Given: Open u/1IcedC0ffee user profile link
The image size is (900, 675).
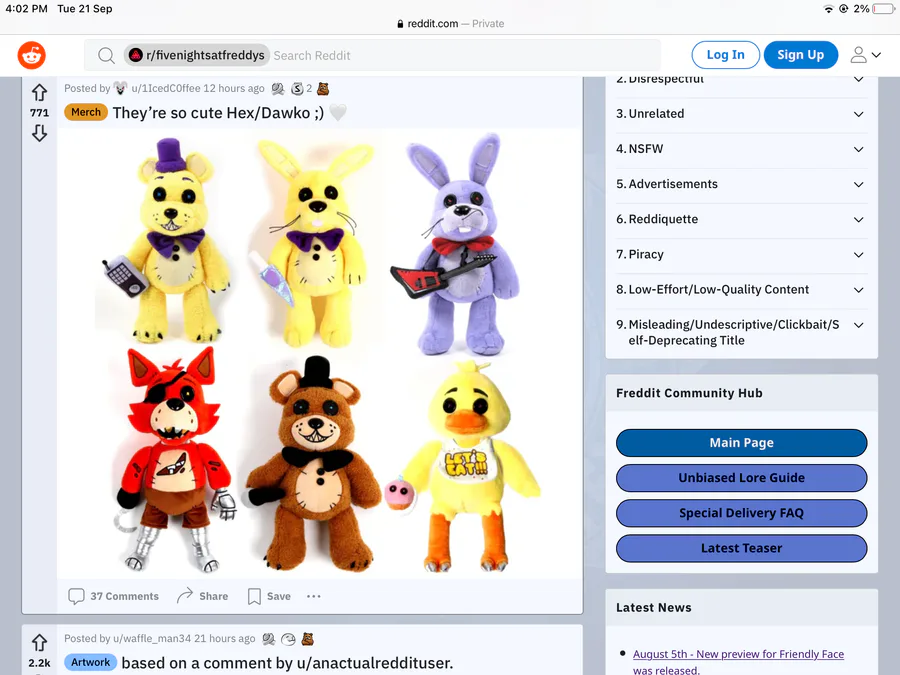Looking at the screenshot, I should click(x=166, y=88).
